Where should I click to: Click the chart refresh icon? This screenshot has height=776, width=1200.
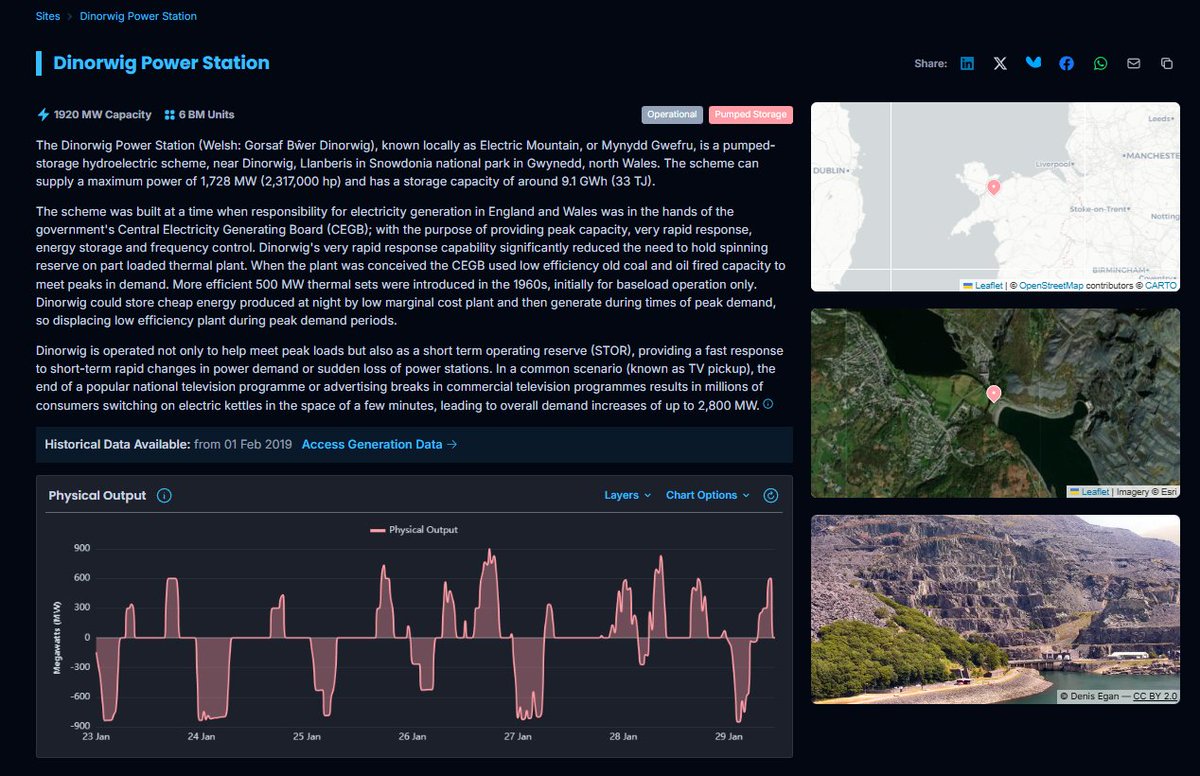(770, 495)
